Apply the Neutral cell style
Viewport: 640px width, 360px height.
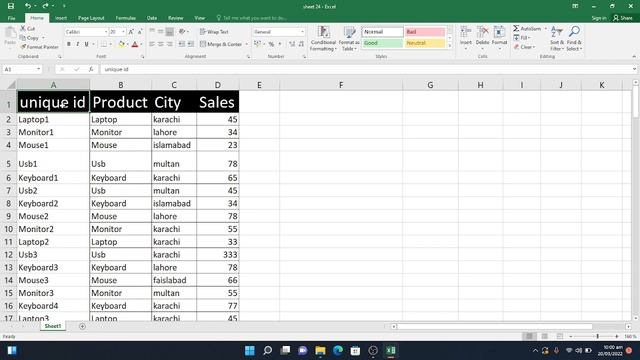[425, 43]
